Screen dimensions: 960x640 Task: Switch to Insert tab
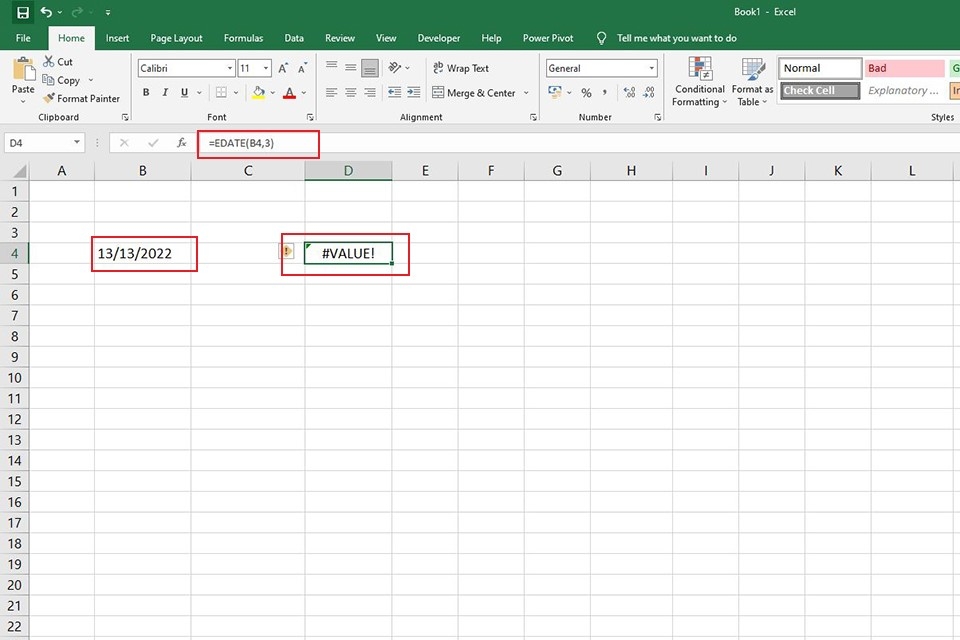tap(117, 38)
